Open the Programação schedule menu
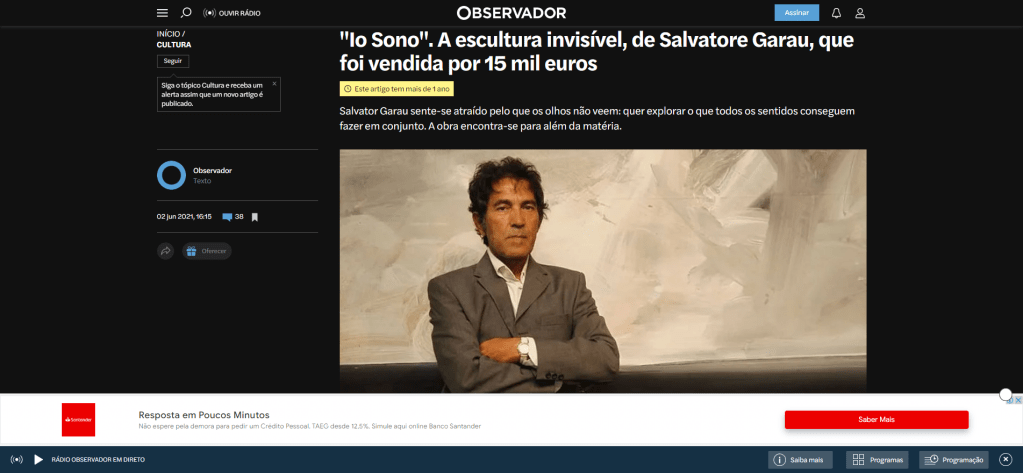 click(954, 460)
